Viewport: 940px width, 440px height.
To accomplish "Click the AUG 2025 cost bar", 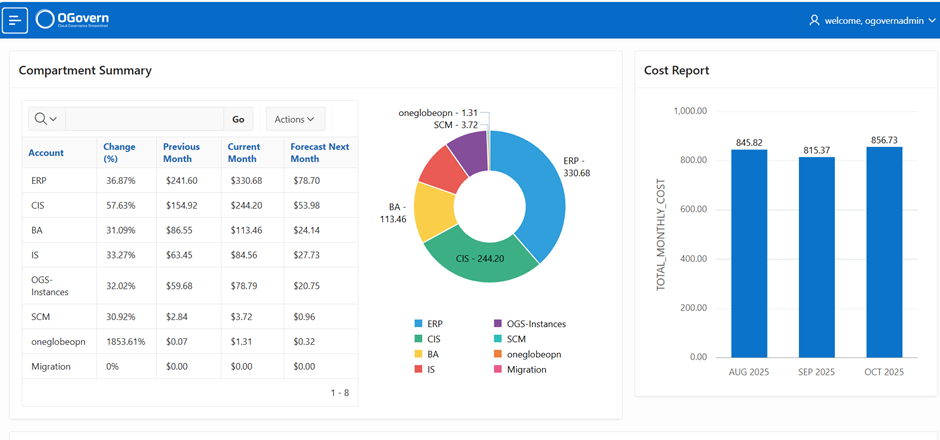I will pyautogui.click(x=748, y=252).
